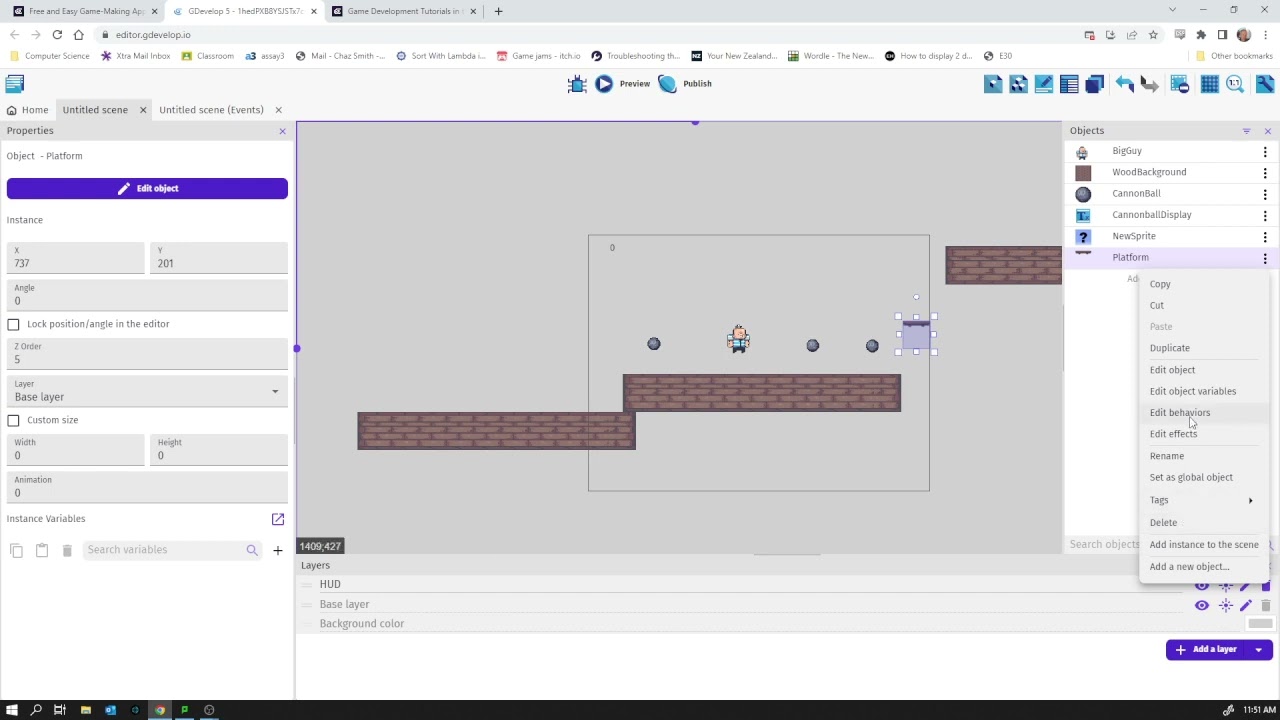Add a new instance variable with plus icon

tap(278, 550)
